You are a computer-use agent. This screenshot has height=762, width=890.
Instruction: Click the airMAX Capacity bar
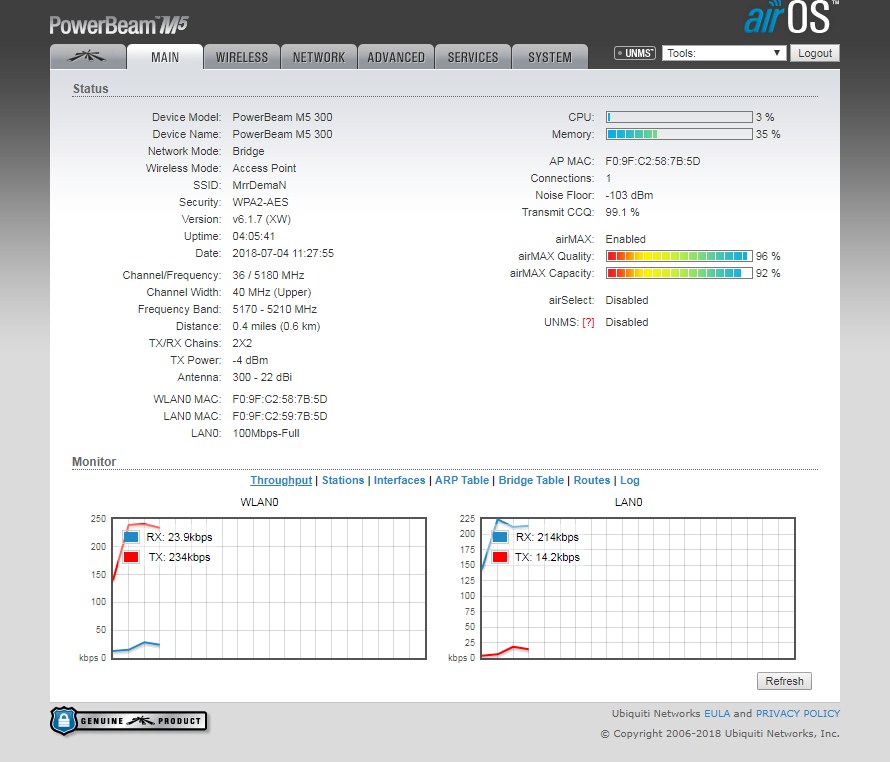pyautogui.click(x=679, y=273)
